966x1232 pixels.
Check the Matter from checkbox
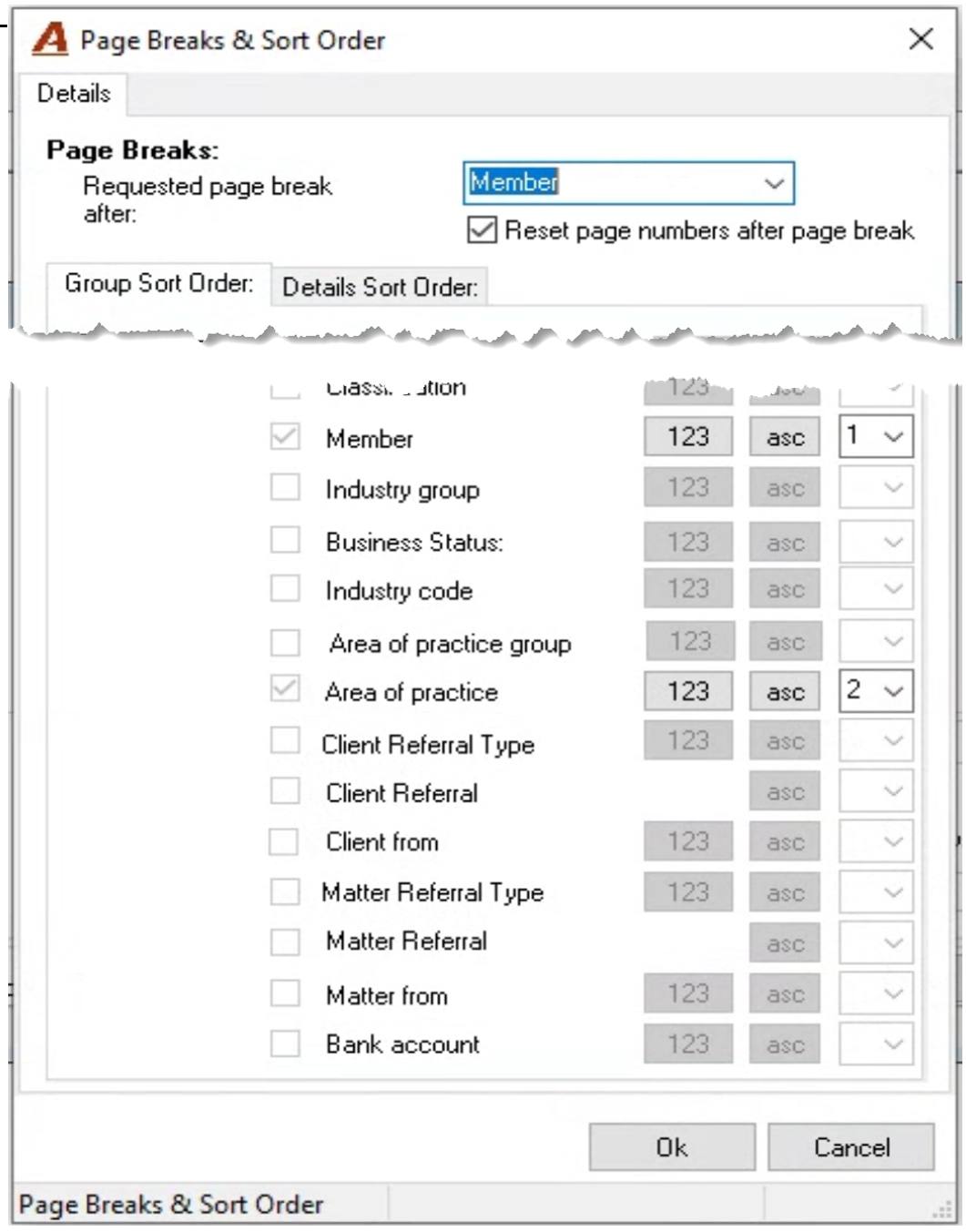point(285,993)
